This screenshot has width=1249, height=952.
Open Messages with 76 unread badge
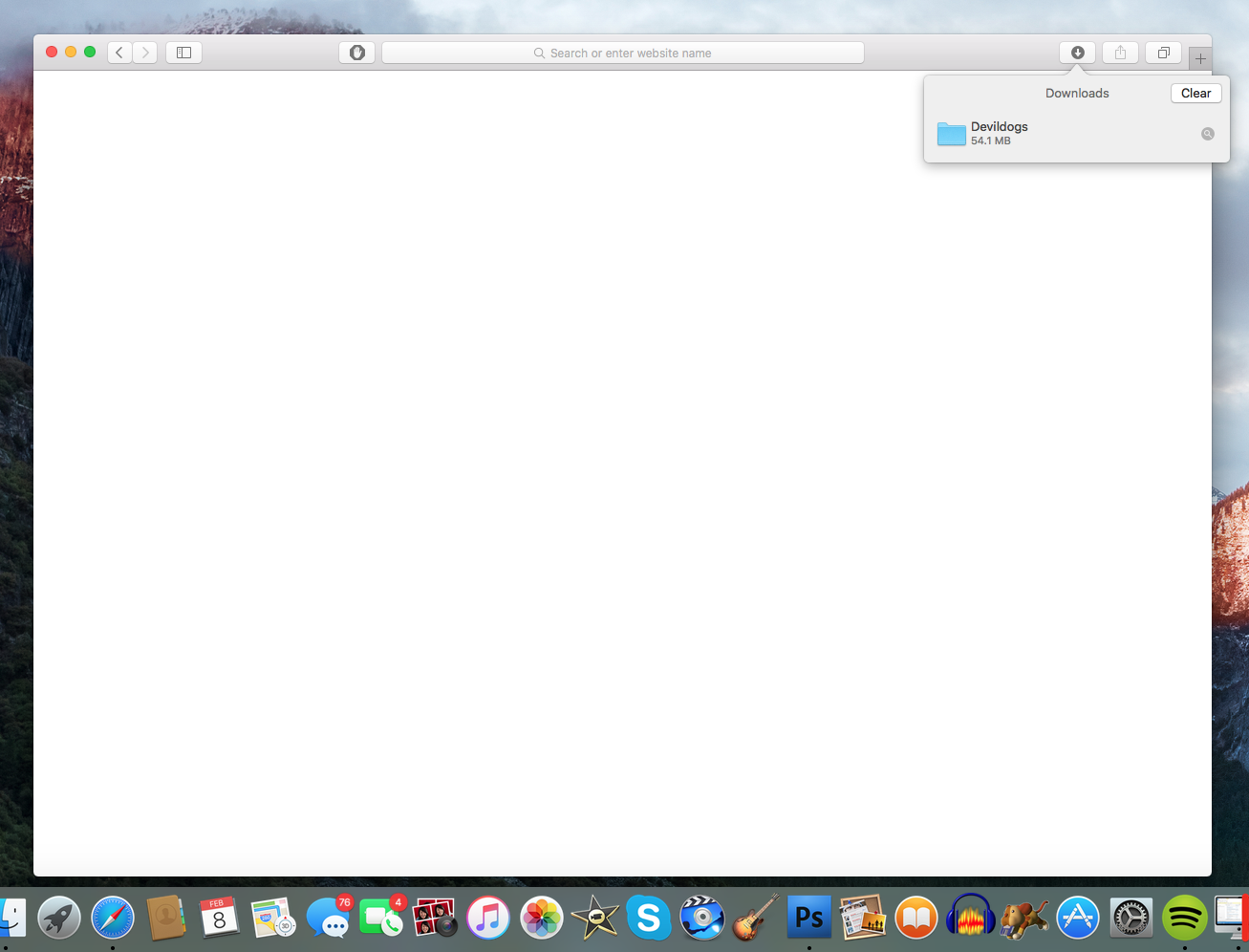(x=328, y=919)
